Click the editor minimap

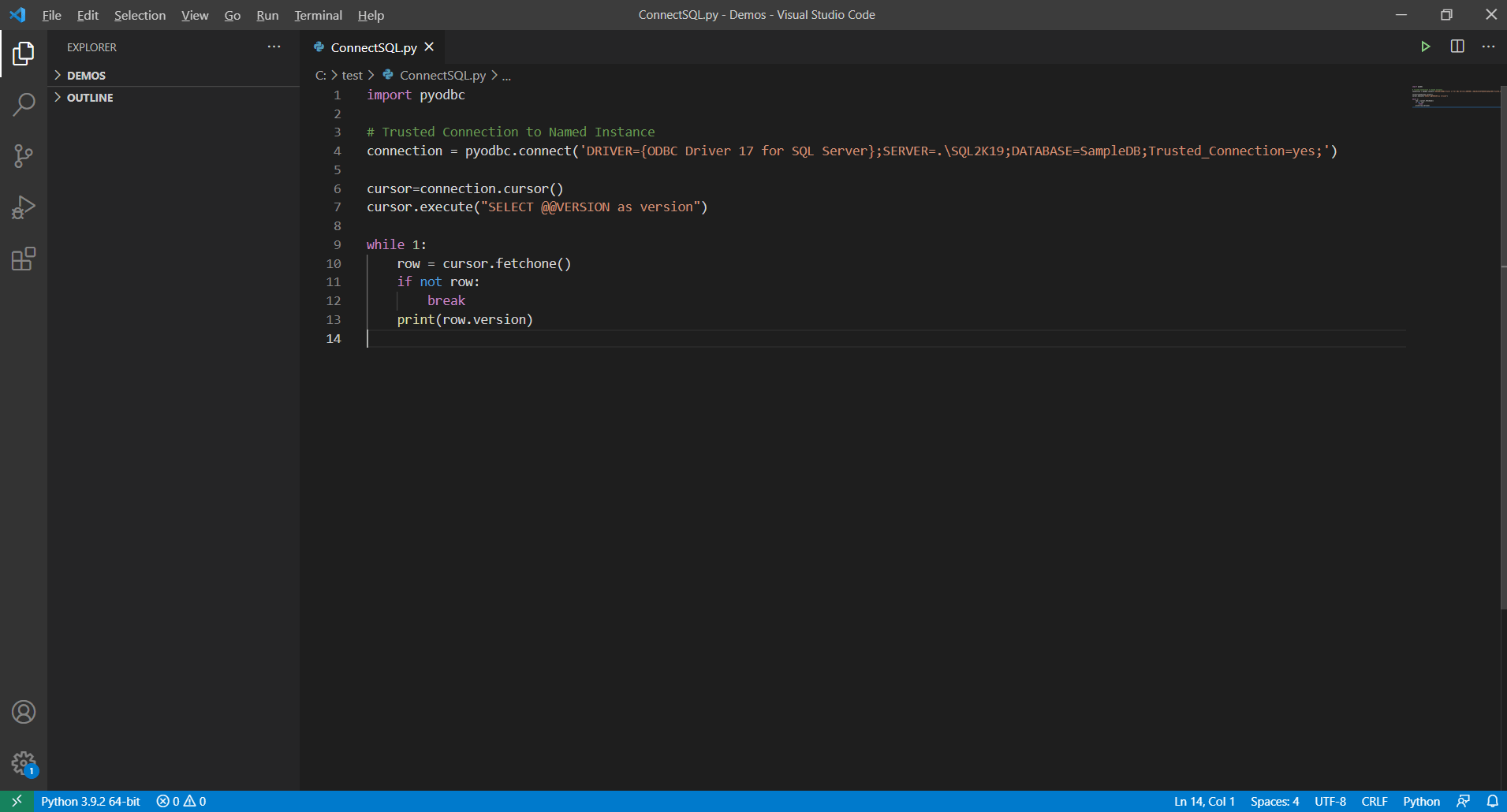pos(1456,97)
